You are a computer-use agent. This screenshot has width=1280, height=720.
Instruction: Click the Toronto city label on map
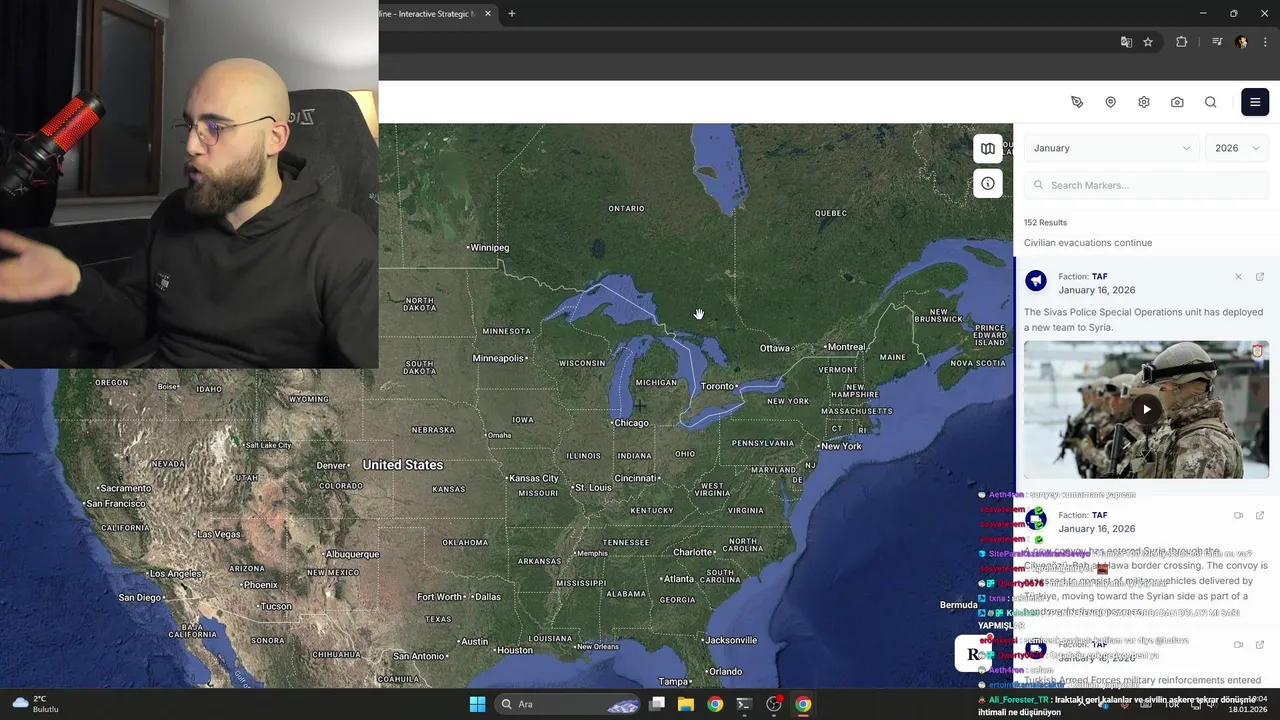(718, 386)
